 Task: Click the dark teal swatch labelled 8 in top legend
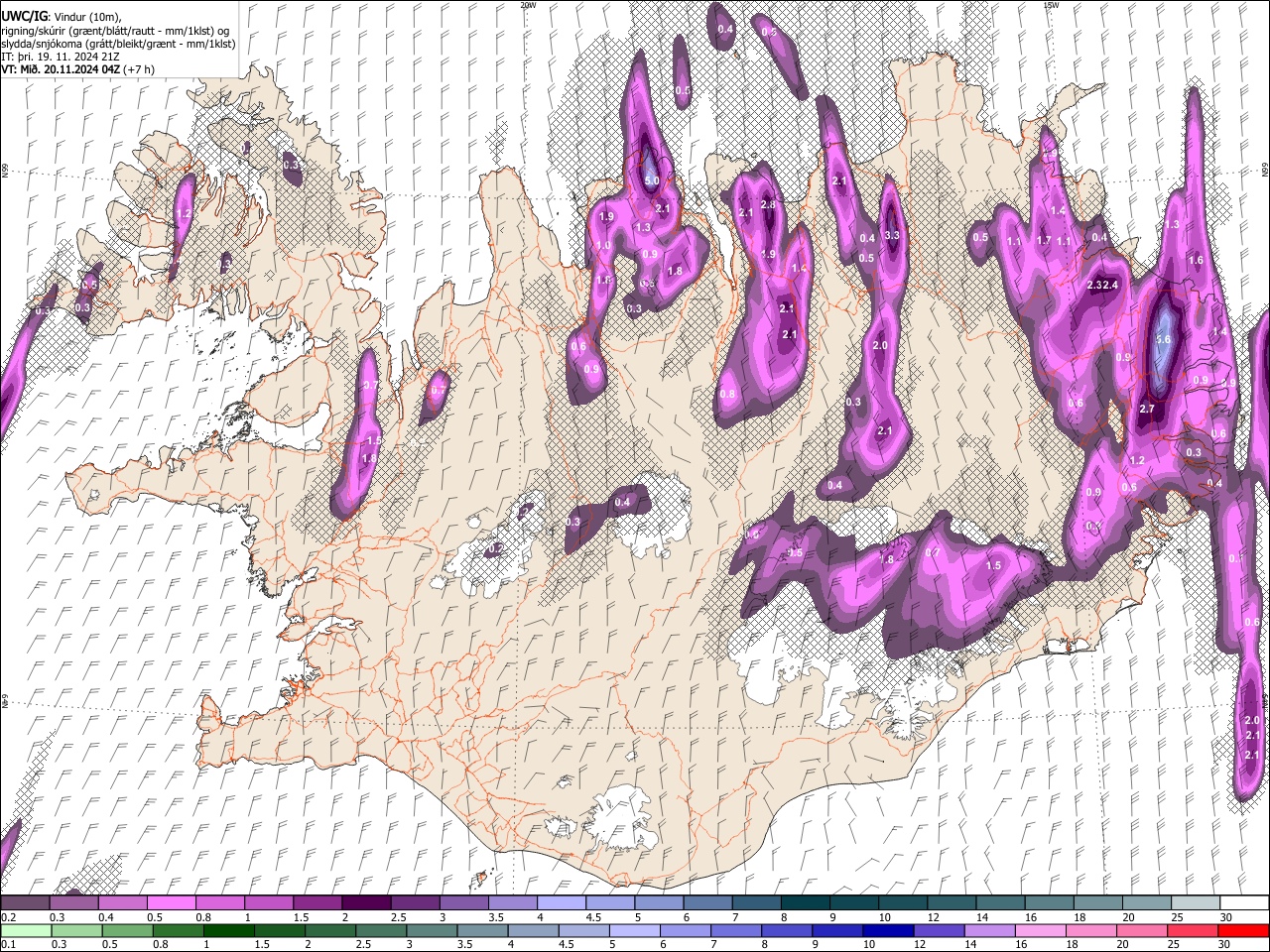point(805,902)
